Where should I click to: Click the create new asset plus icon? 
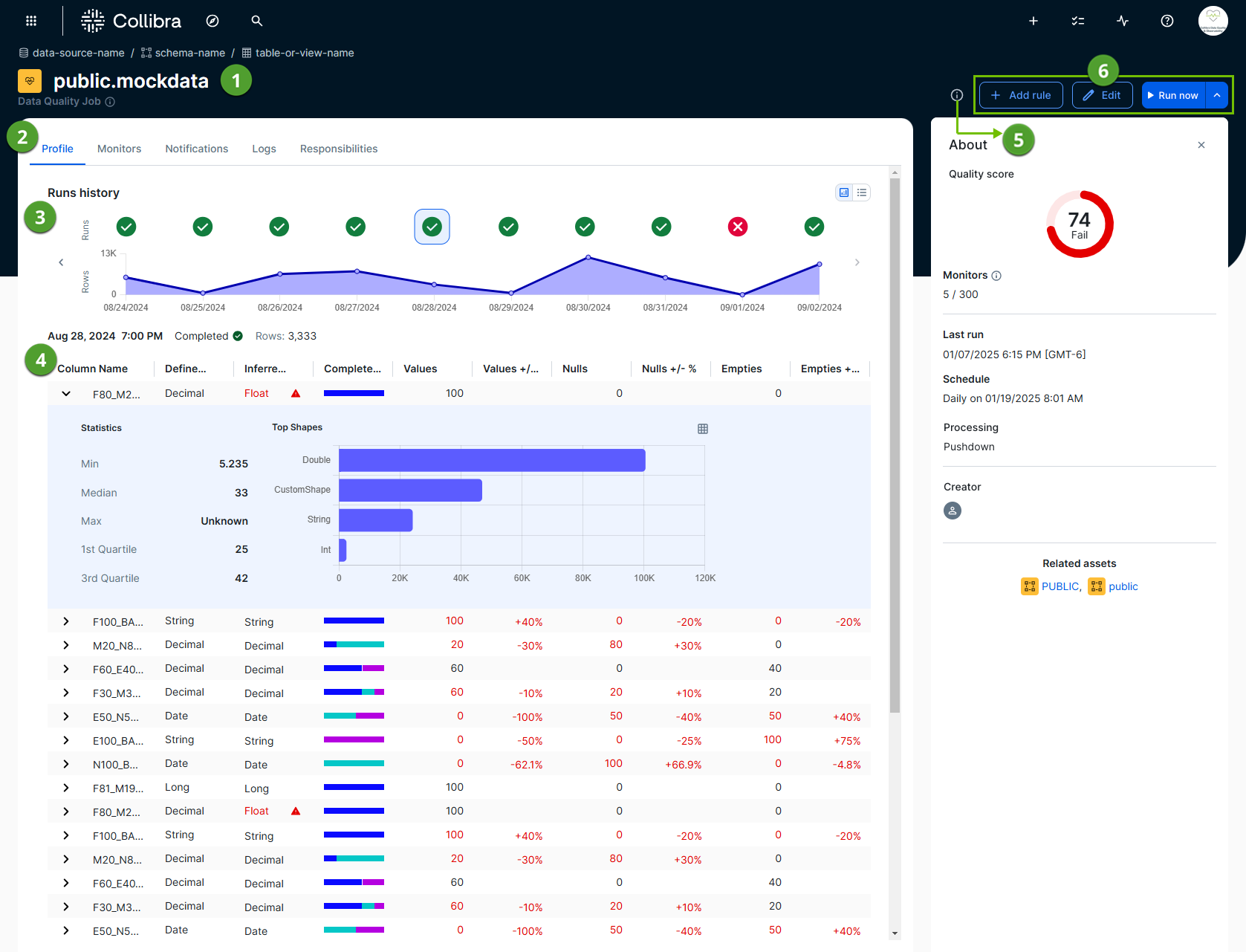pos(1033,20)
